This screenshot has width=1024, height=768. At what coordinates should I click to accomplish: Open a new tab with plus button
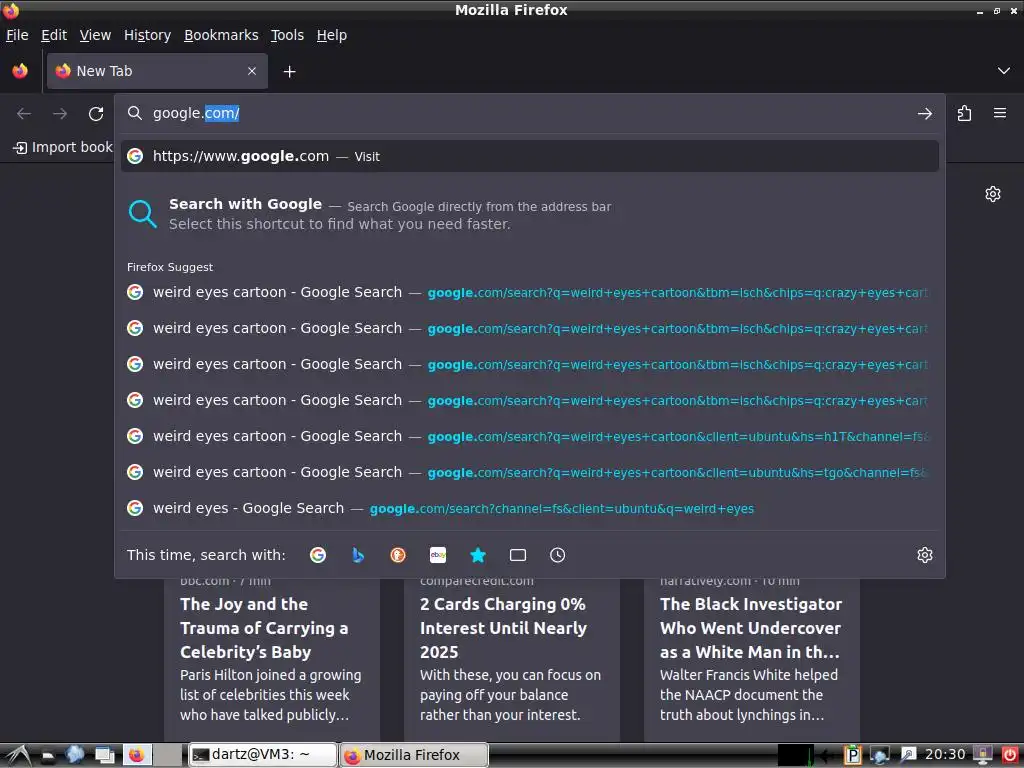point(289,72)
